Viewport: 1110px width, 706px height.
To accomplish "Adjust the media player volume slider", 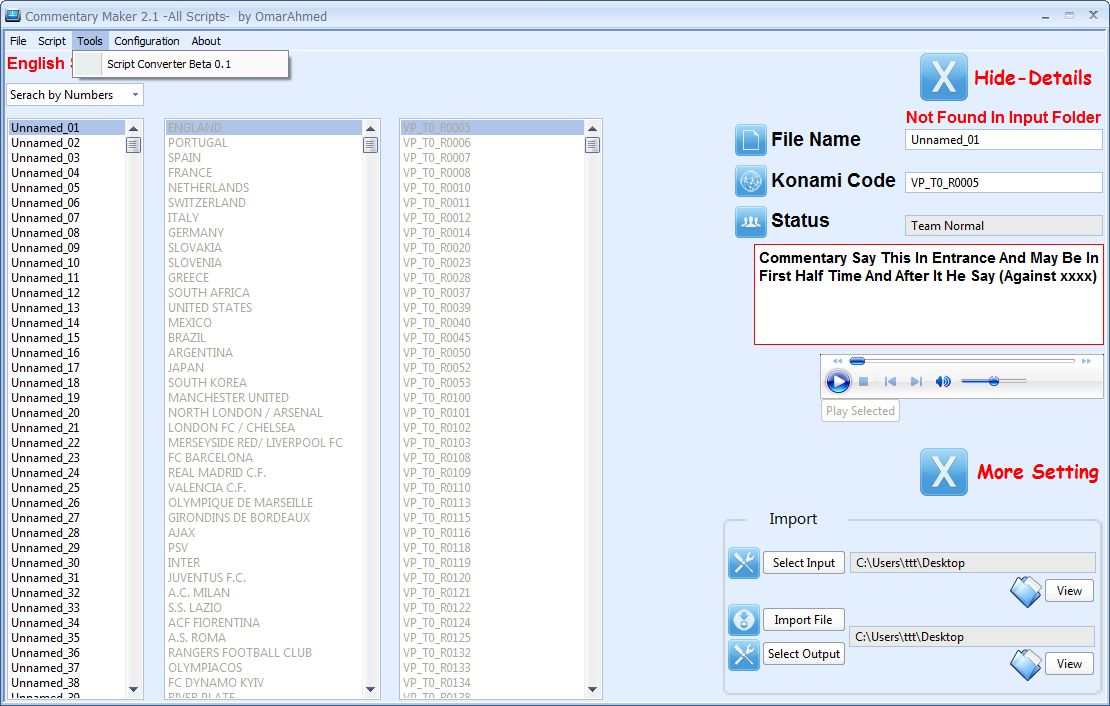I will click(993, 381).
